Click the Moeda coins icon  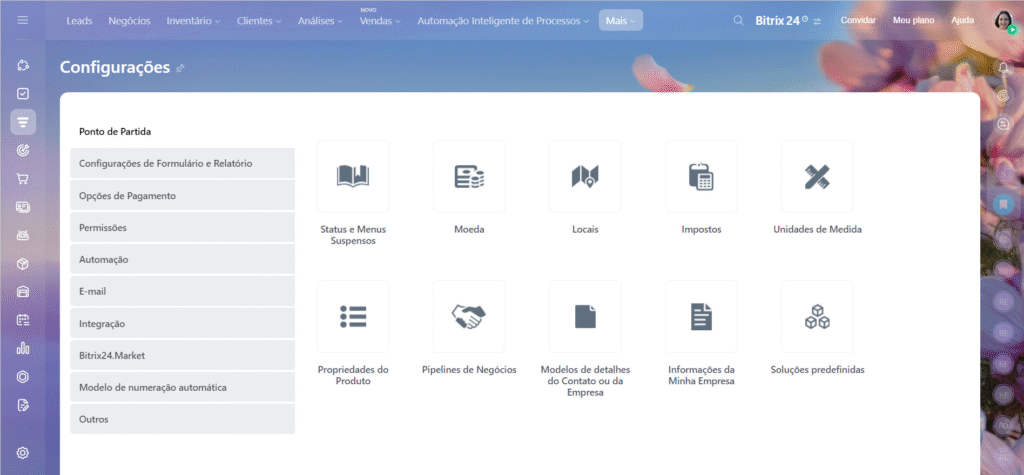469,177
